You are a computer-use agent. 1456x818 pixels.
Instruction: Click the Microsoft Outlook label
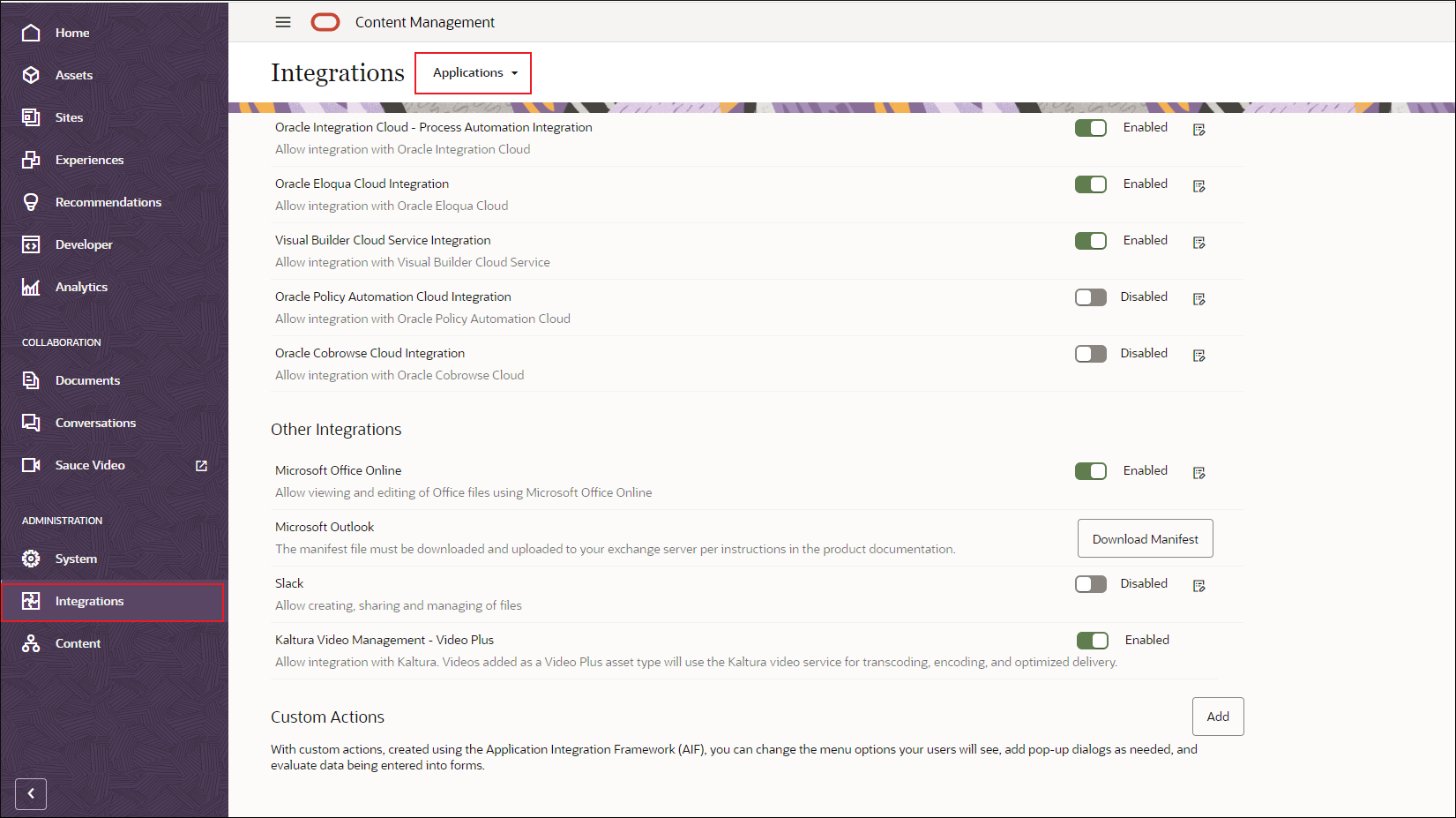(325, 527)
